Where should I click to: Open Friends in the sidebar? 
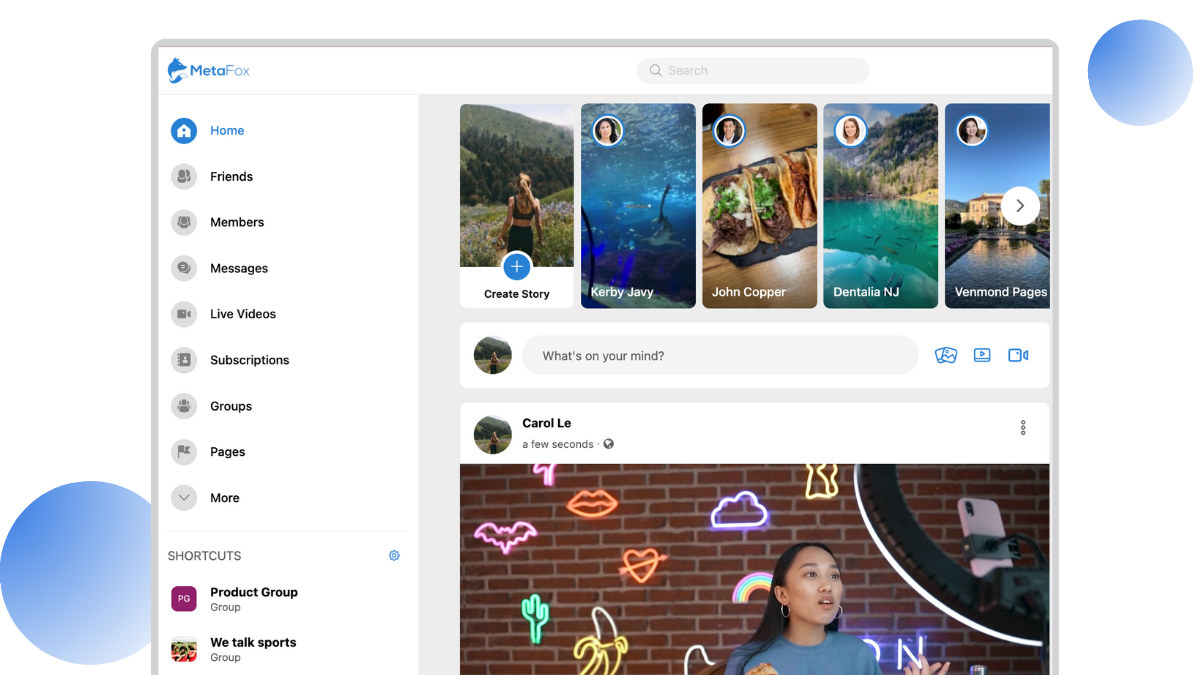pos(230,177)
